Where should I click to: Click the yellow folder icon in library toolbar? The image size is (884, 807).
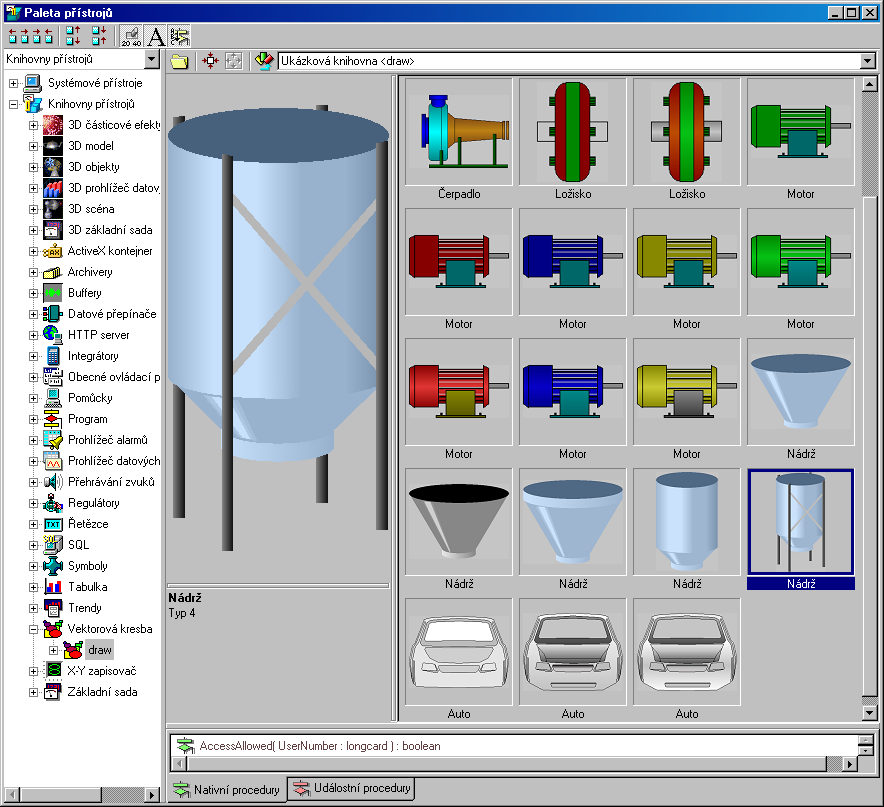point(179,61)
